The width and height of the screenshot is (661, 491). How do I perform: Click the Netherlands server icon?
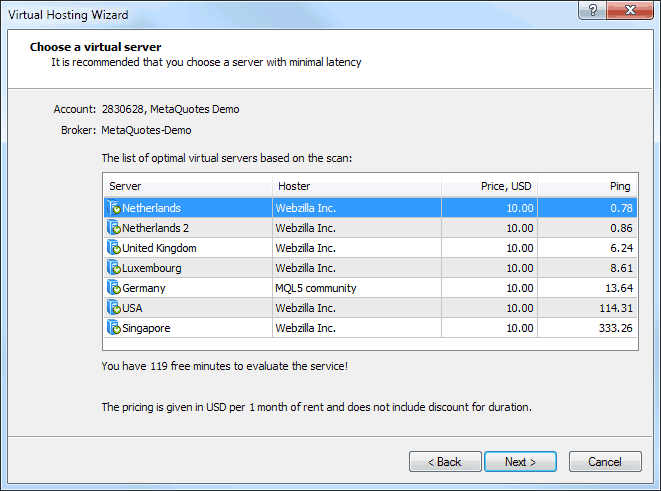click(114, 208)
